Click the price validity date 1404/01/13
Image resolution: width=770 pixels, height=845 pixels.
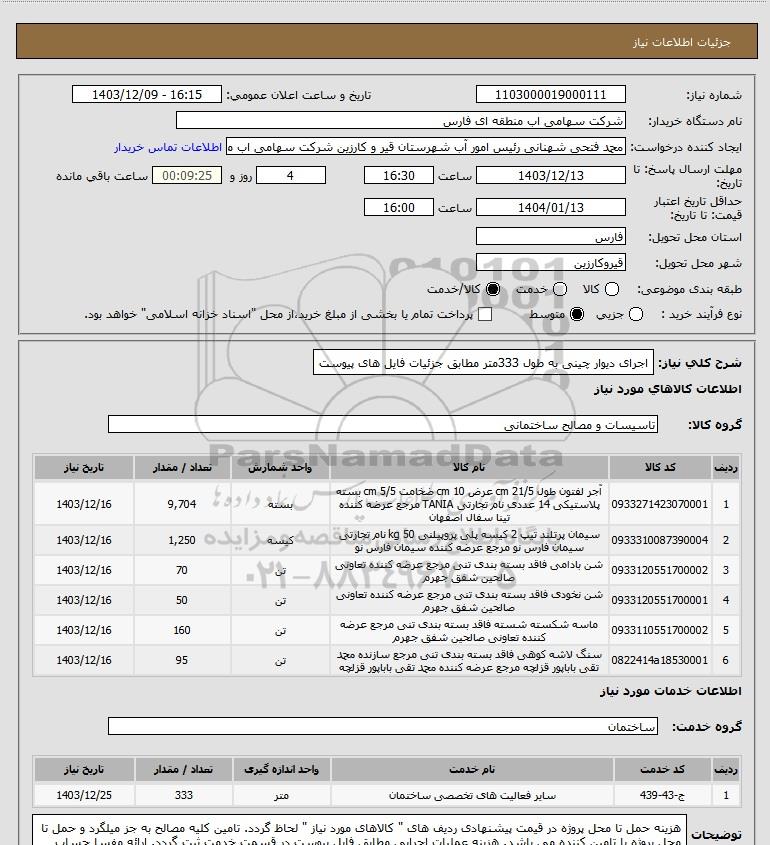point(551,207)
